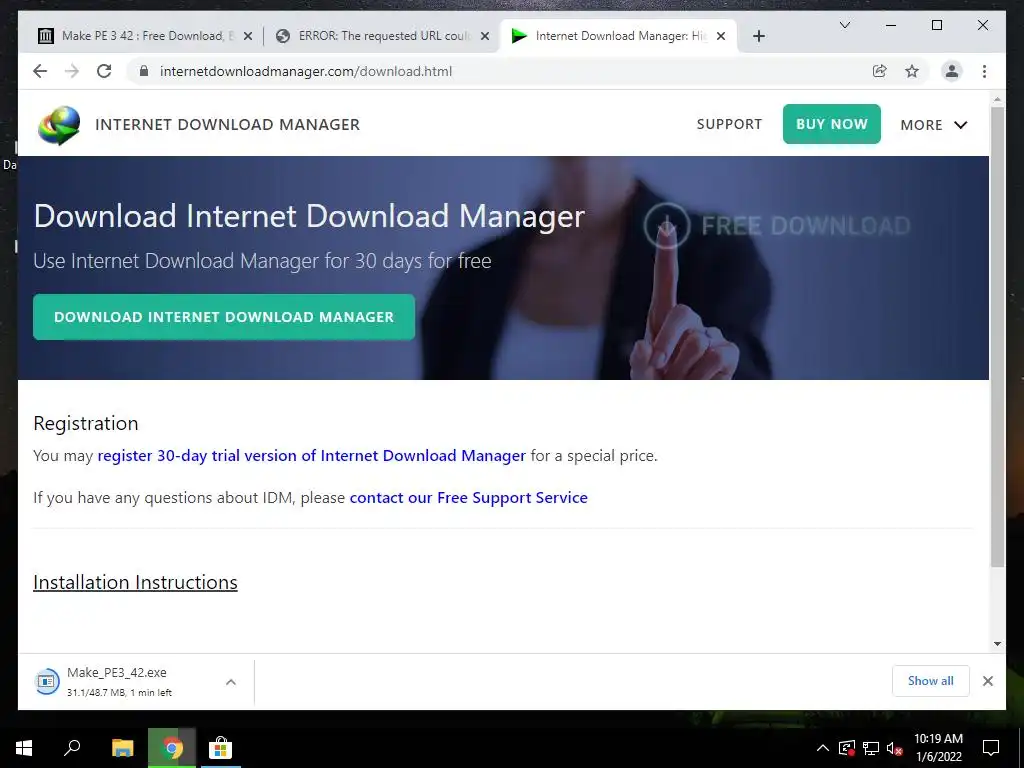The height and width of the screenshot is (768, 1024).
Task: Open register 30-day trial version link
Action: tap(312, 456)
